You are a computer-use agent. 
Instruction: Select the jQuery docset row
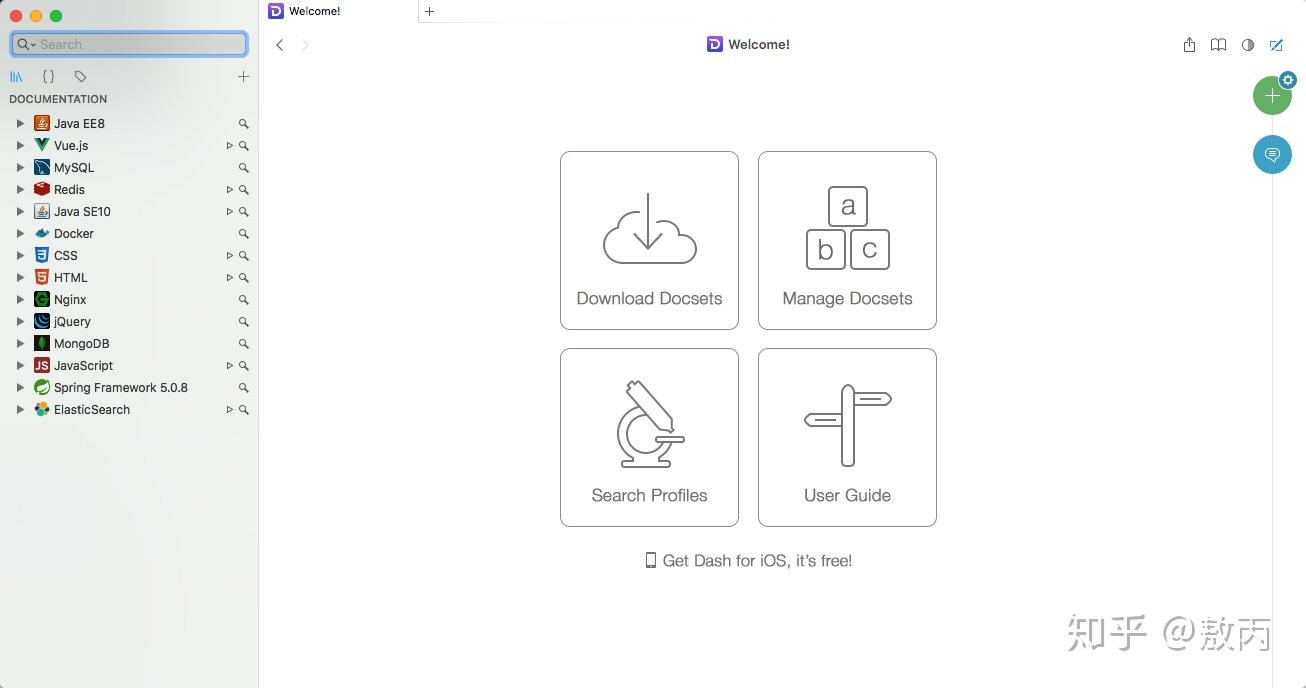[129, 322]
